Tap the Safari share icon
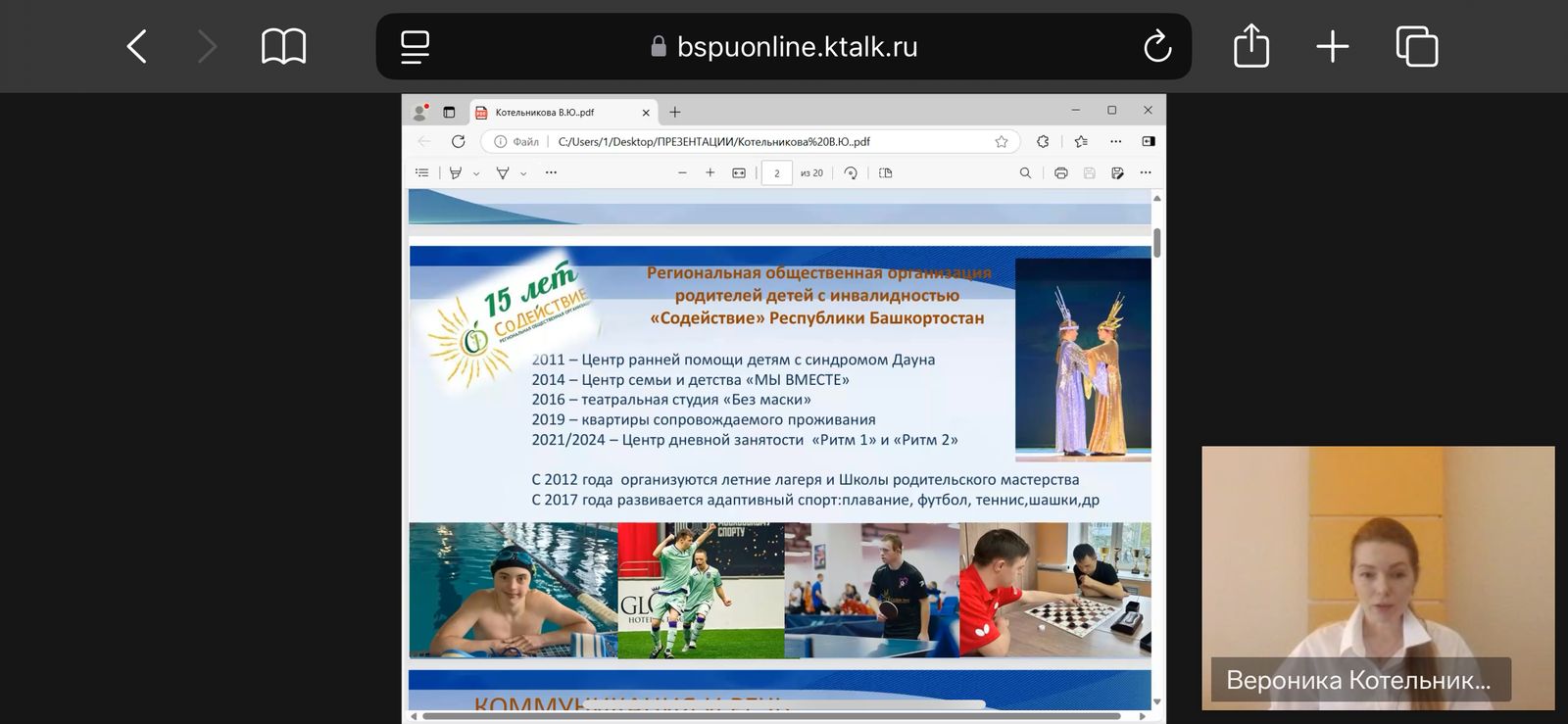The height and width of the screenshot is (724, 1568). [x=1250, y=46]
